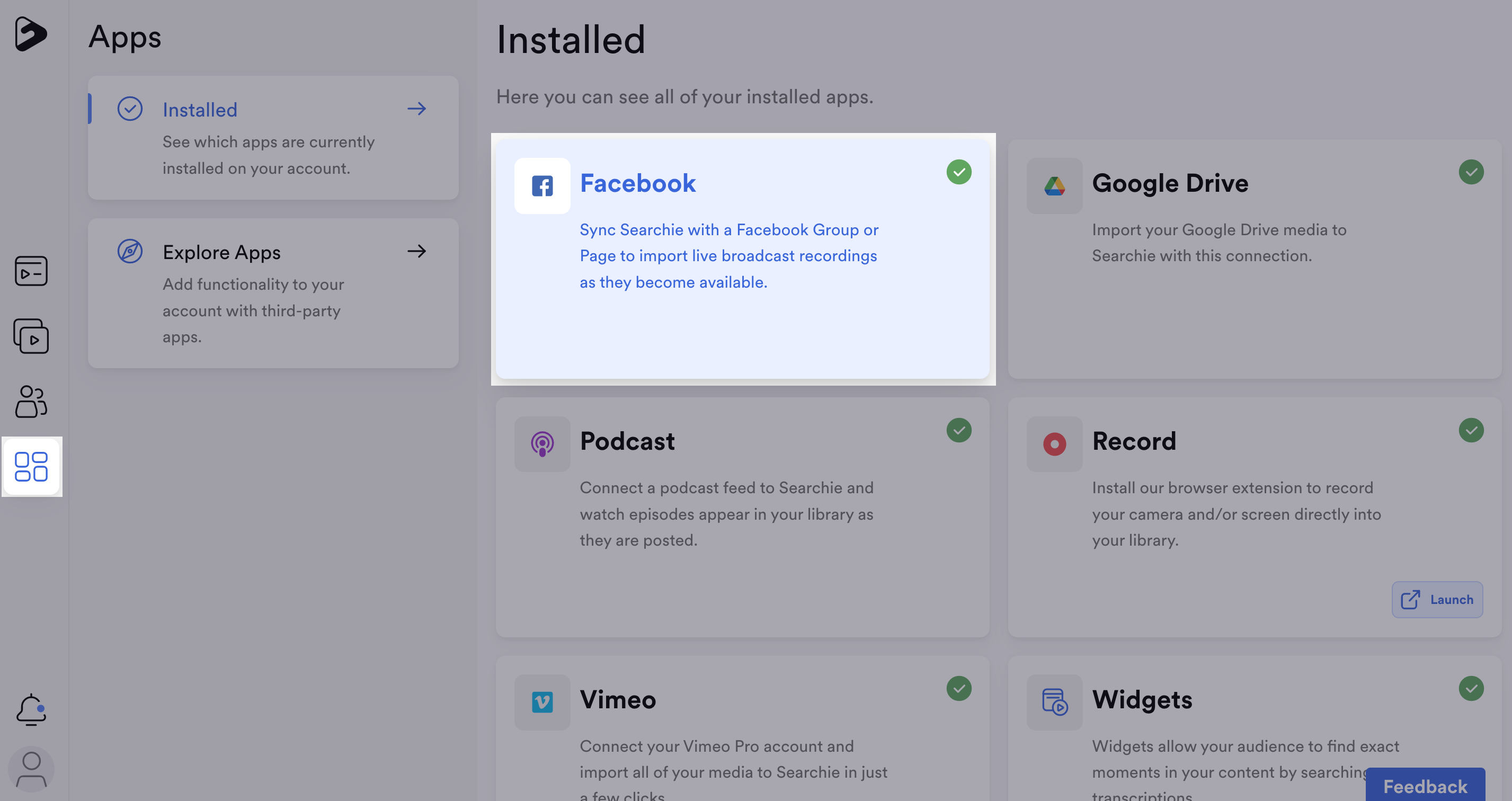Open the user profile avatar icon
1512x801 pixels.
(x=31, y=769)
